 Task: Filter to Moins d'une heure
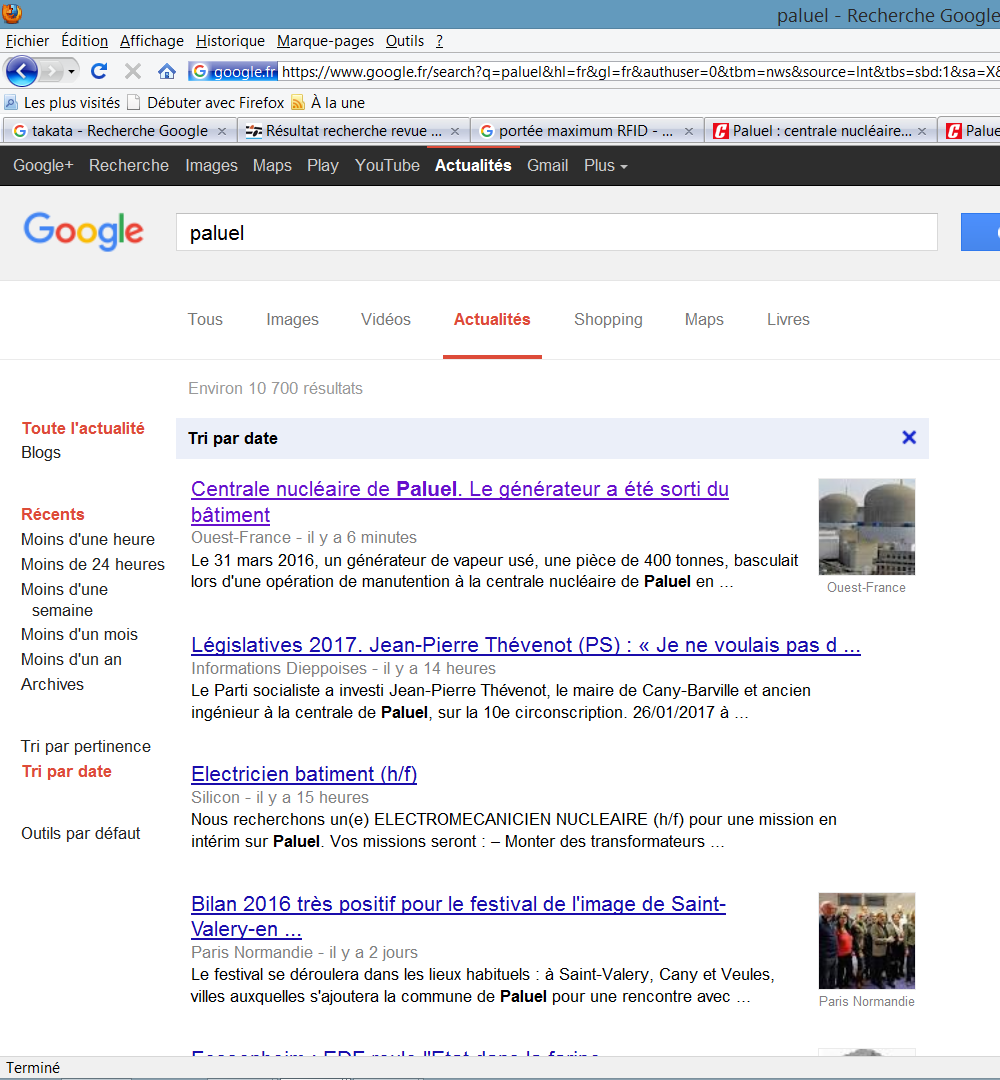point(87,539)
